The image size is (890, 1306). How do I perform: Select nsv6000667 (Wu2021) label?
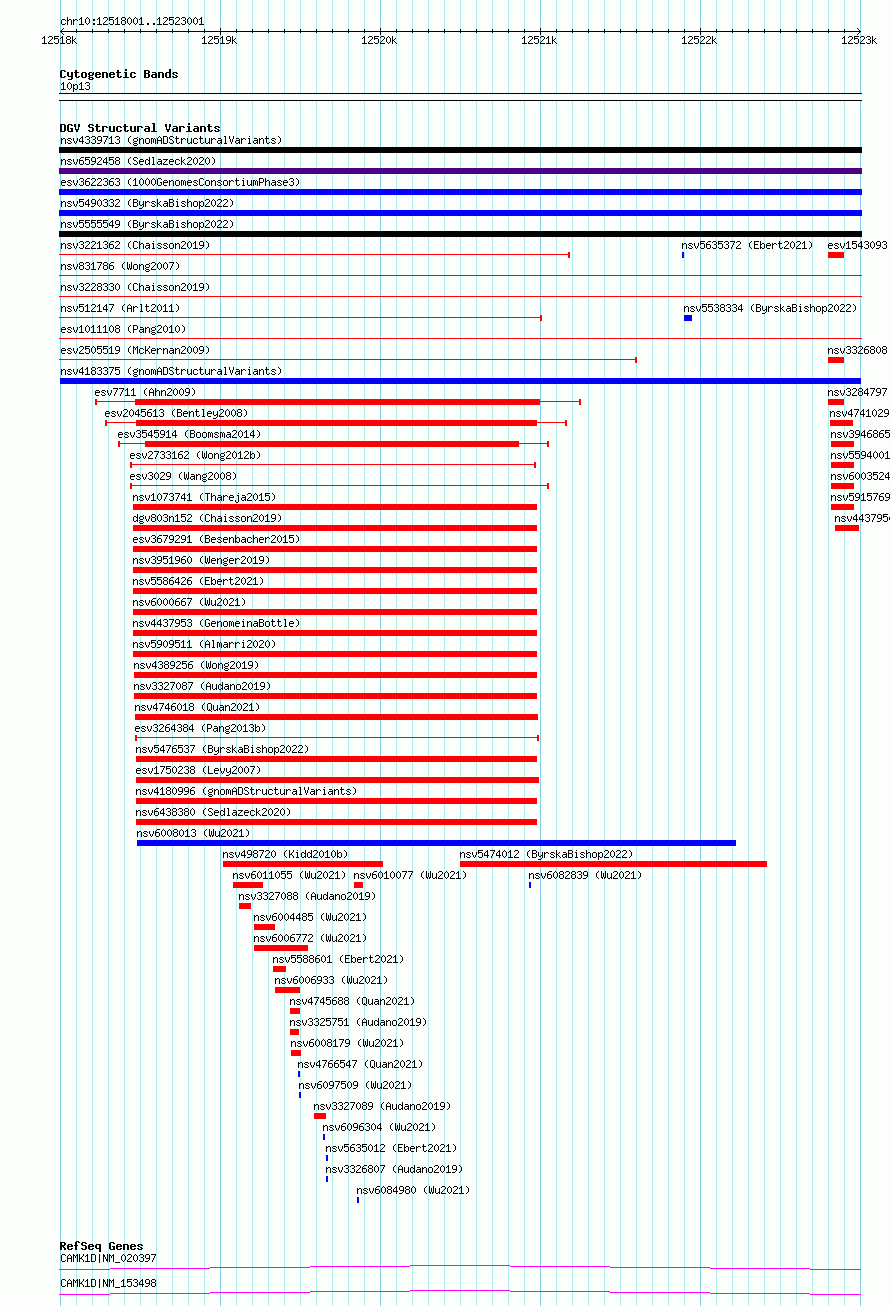pos(189,602)
